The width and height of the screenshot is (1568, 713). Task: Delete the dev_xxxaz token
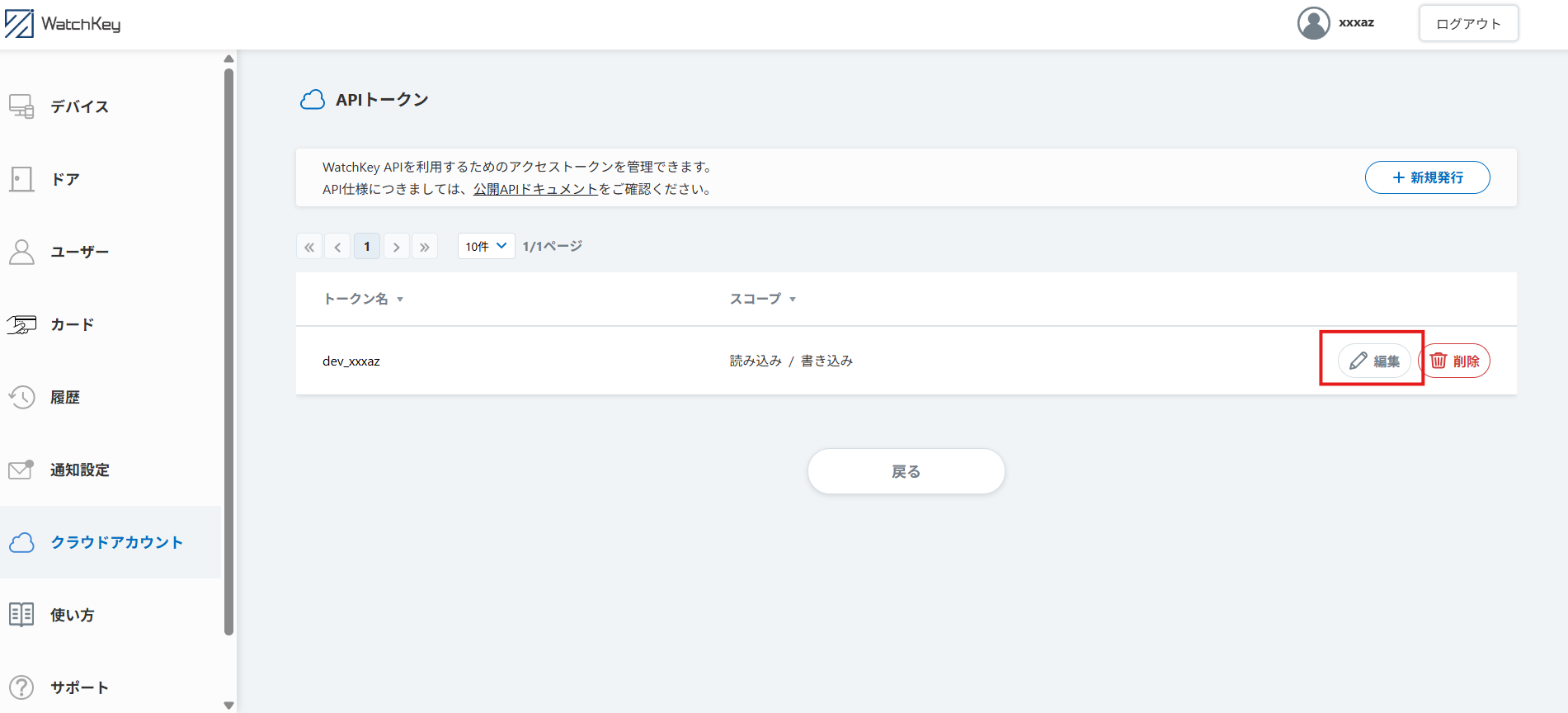[x=1455, y=361]
